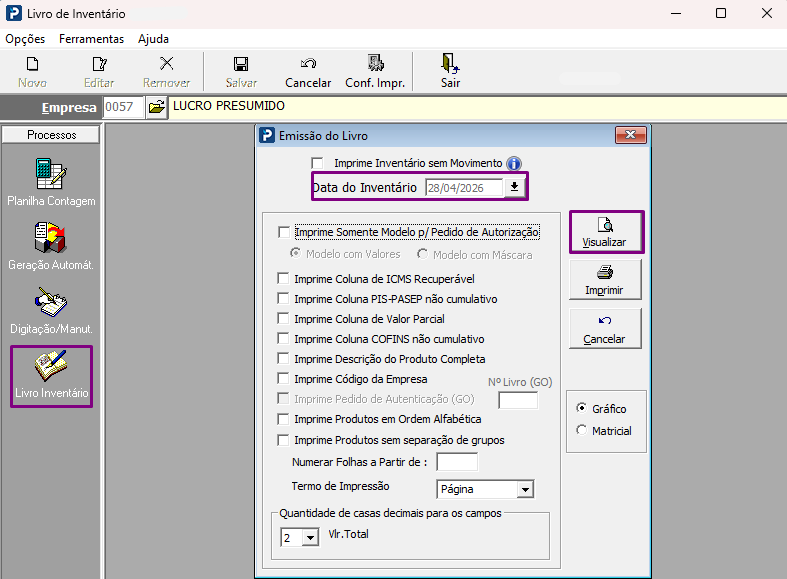Click the LUCRO PRESUMIDO company name
This screenshot has width=787, height=579.
tap(229, 106)
